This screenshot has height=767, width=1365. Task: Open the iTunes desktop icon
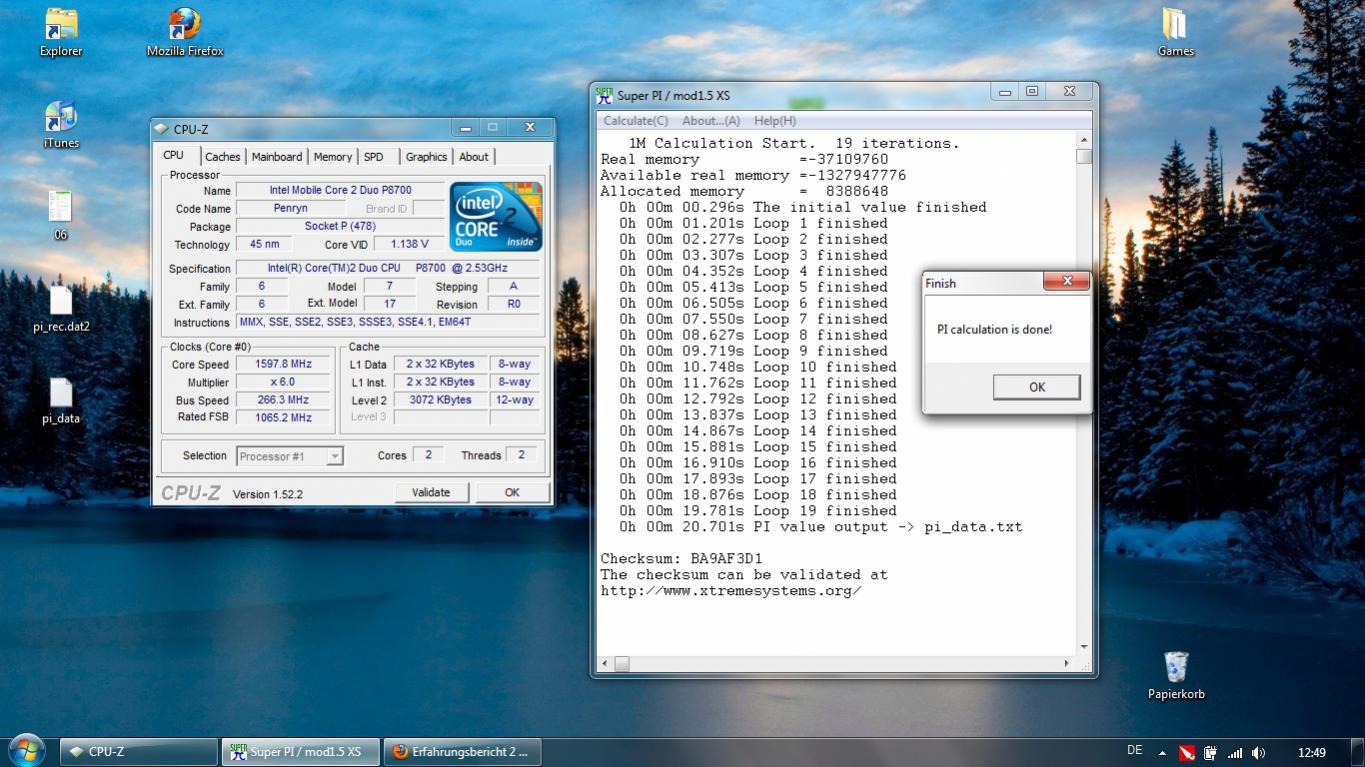tap(61, 124)
